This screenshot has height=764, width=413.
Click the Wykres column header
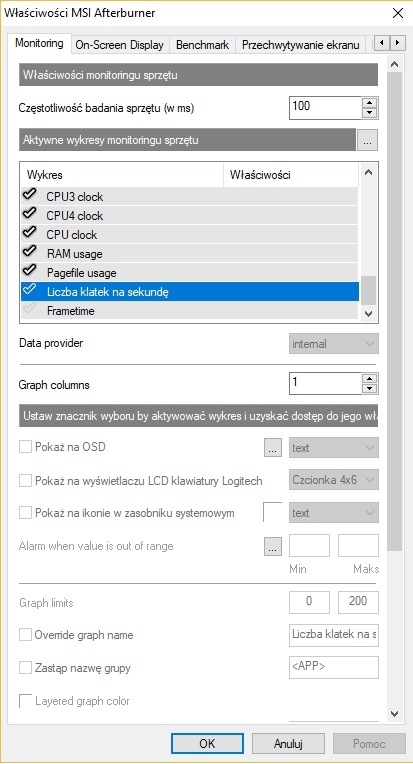pos(122,174)
